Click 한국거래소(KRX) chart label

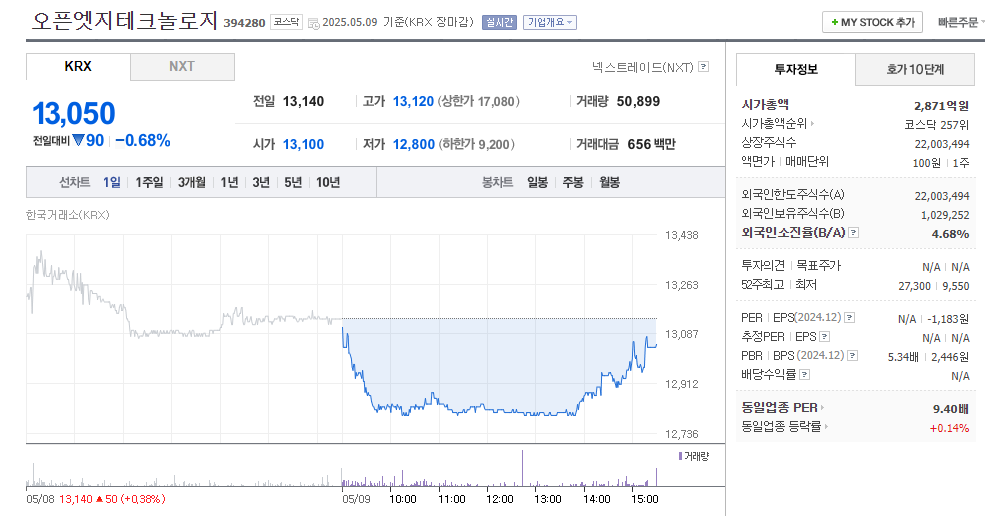pyautogui.click(x=68, y=215)
